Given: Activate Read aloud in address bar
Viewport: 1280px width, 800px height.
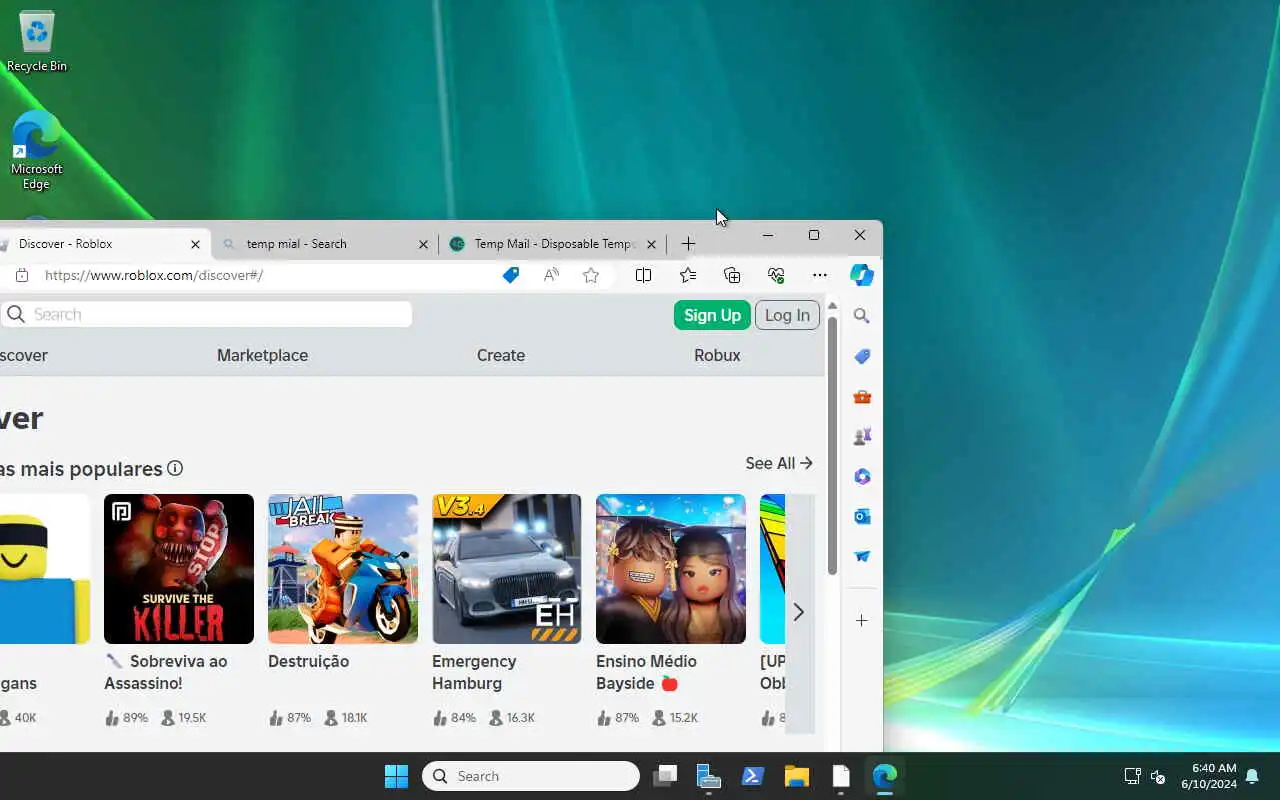Looking at the screenshot, I should coord(551,275).
